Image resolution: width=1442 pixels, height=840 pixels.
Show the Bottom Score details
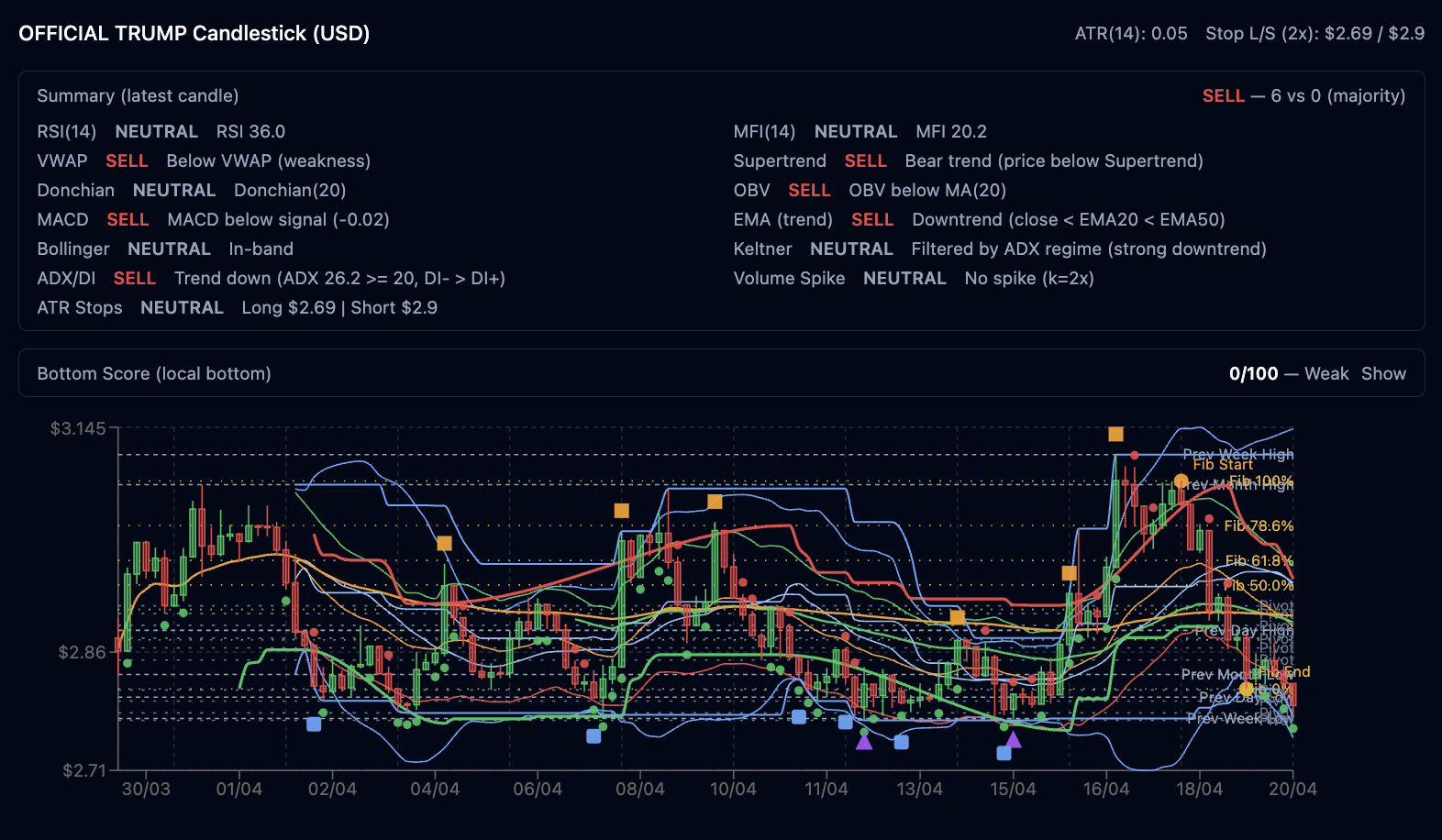pyautogui.click(x=1383, y=373)
